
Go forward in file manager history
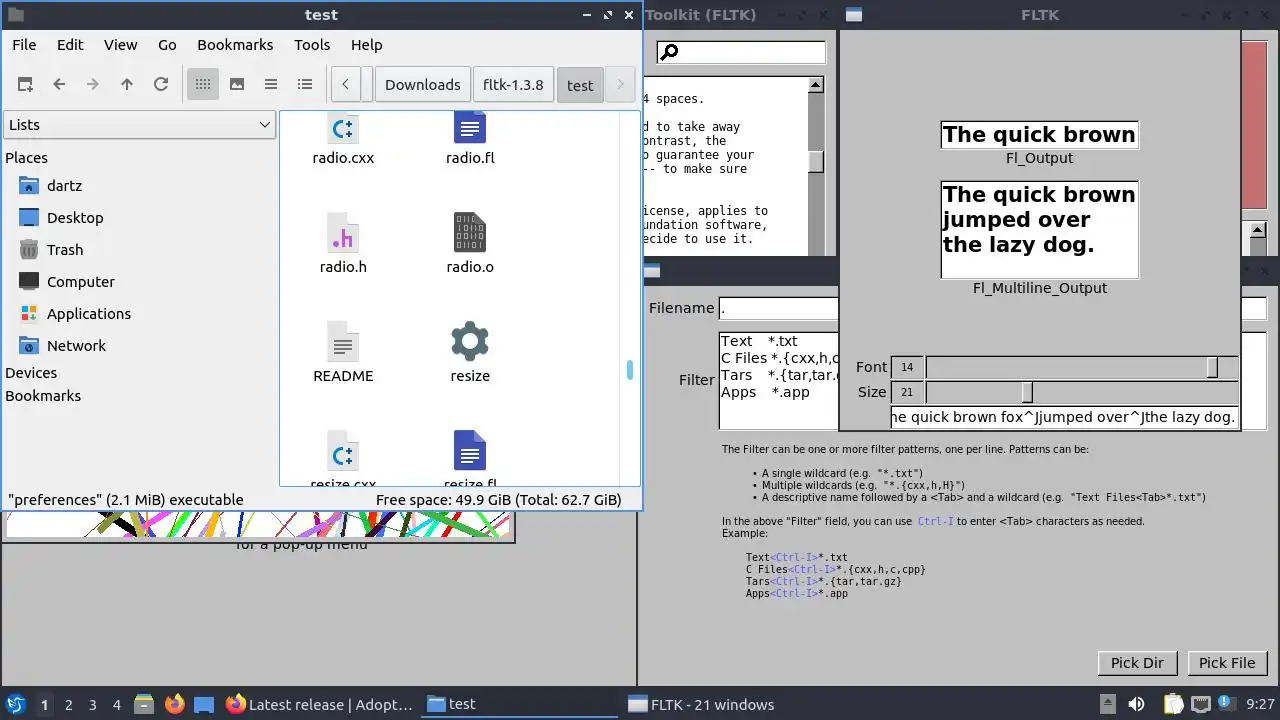[x=93, y=85]
